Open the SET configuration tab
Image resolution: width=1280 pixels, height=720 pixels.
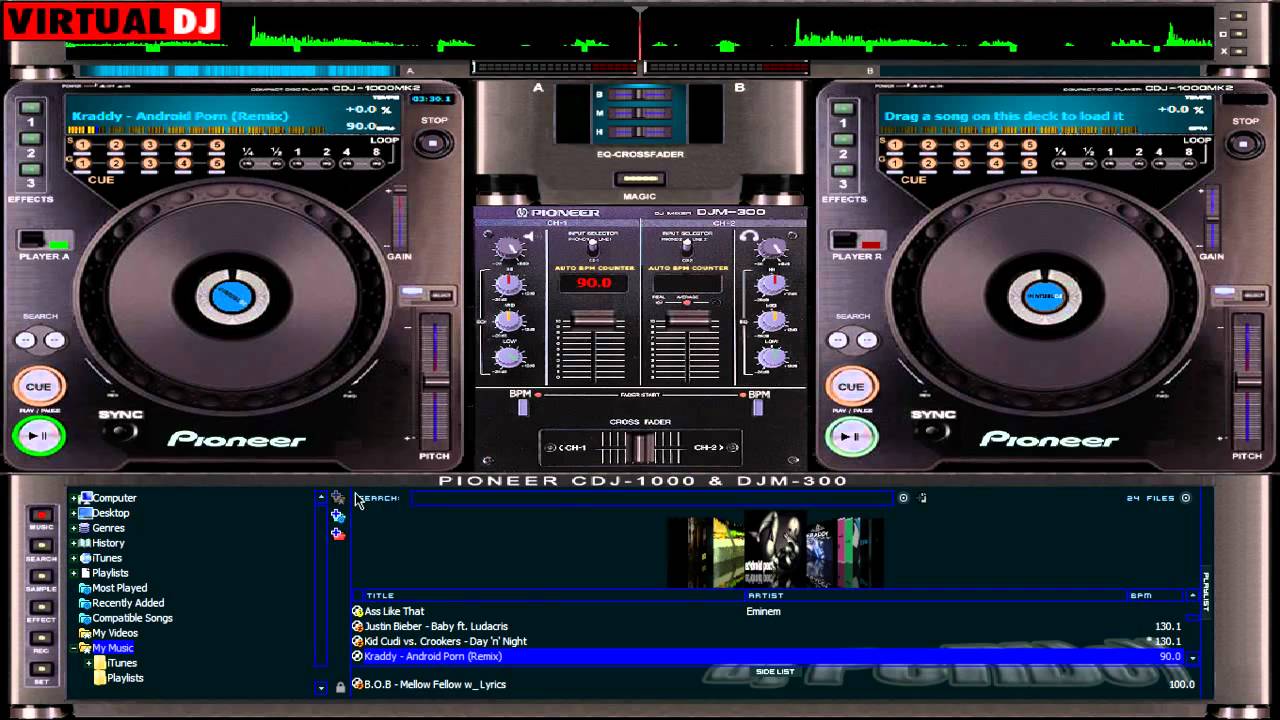click(41, 669)
